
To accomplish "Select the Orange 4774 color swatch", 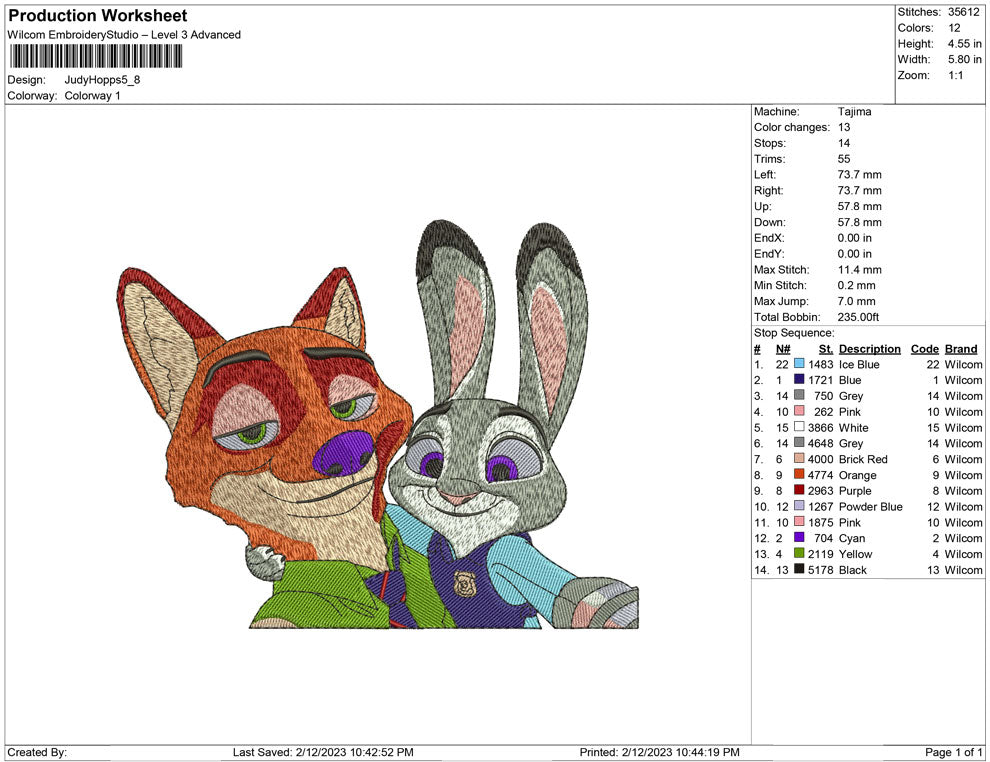I will (x=799, y=474).
